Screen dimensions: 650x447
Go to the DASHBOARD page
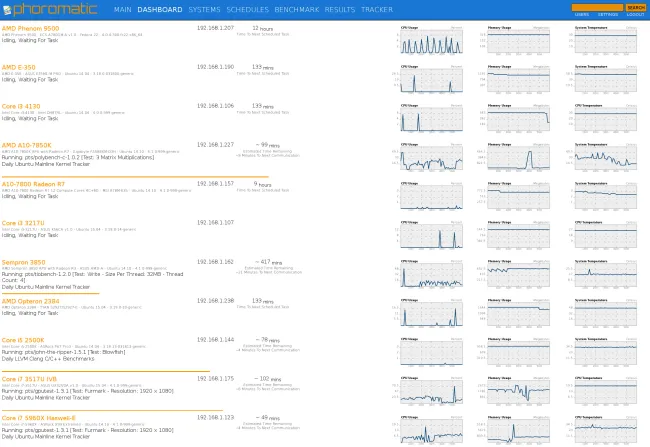coord(160,9)
